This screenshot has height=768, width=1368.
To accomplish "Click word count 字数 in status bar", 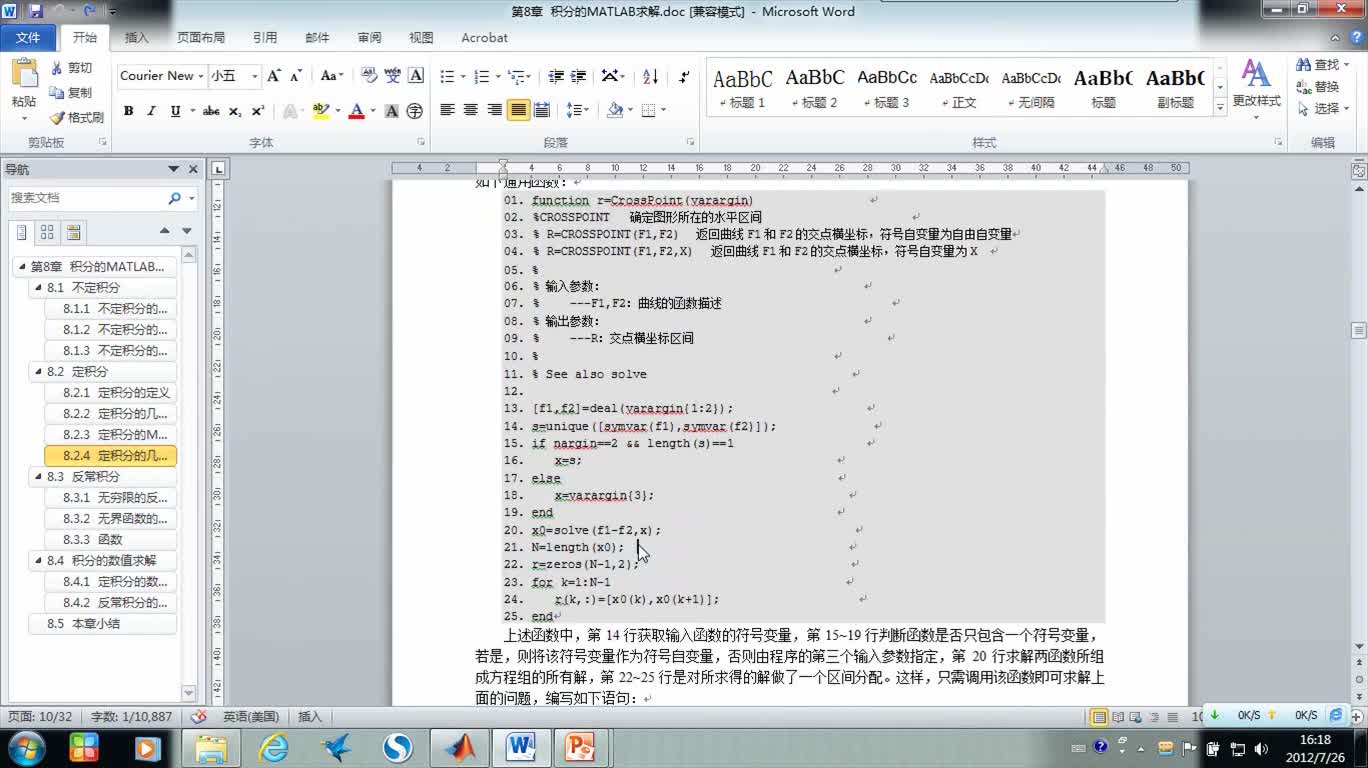I will (x=132, y=716).
